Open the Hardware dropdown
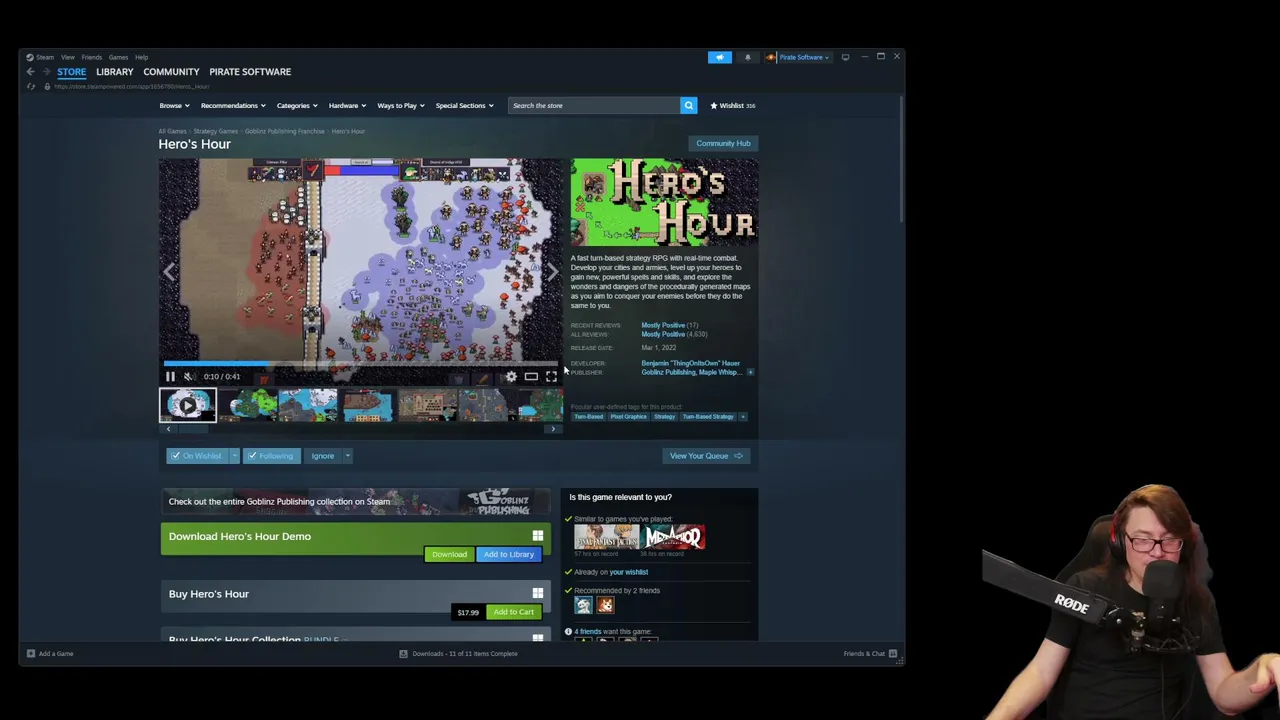The image size is (1280, 720). coord(347,105)
